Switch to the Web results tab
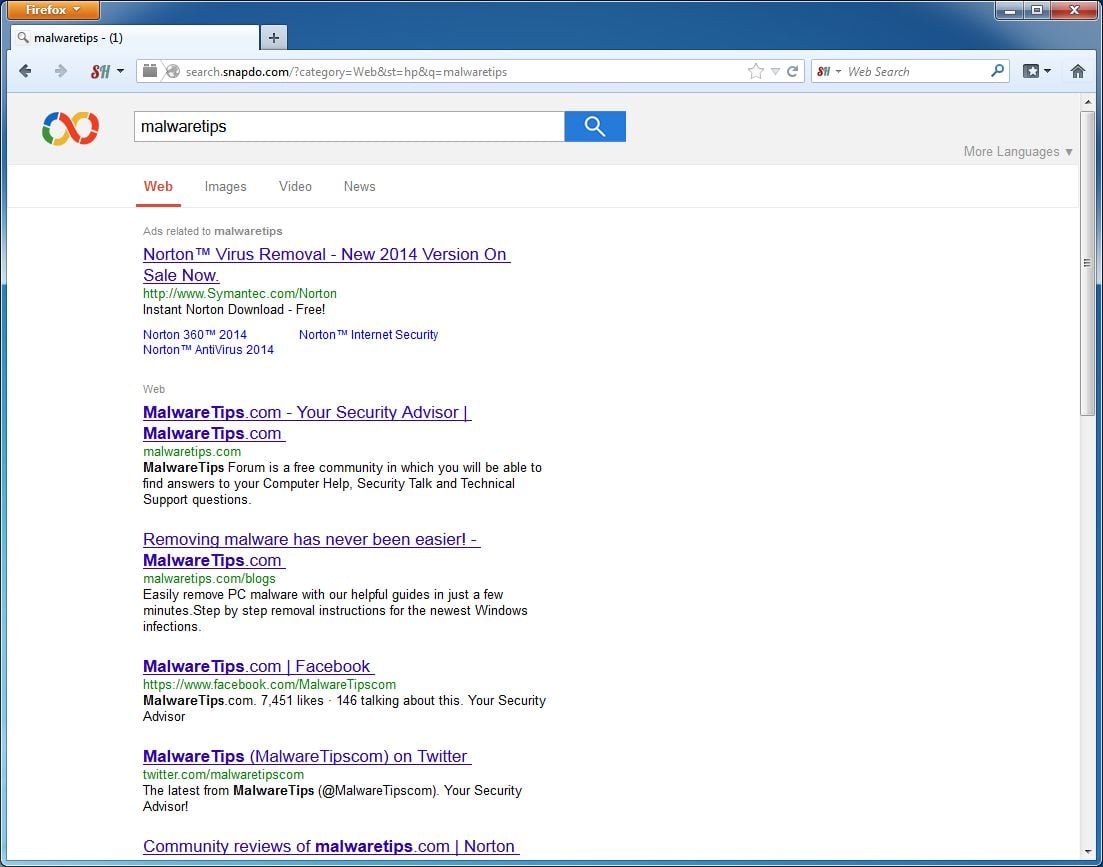Viewport: 1103px width, 867px height. (158, 187)
